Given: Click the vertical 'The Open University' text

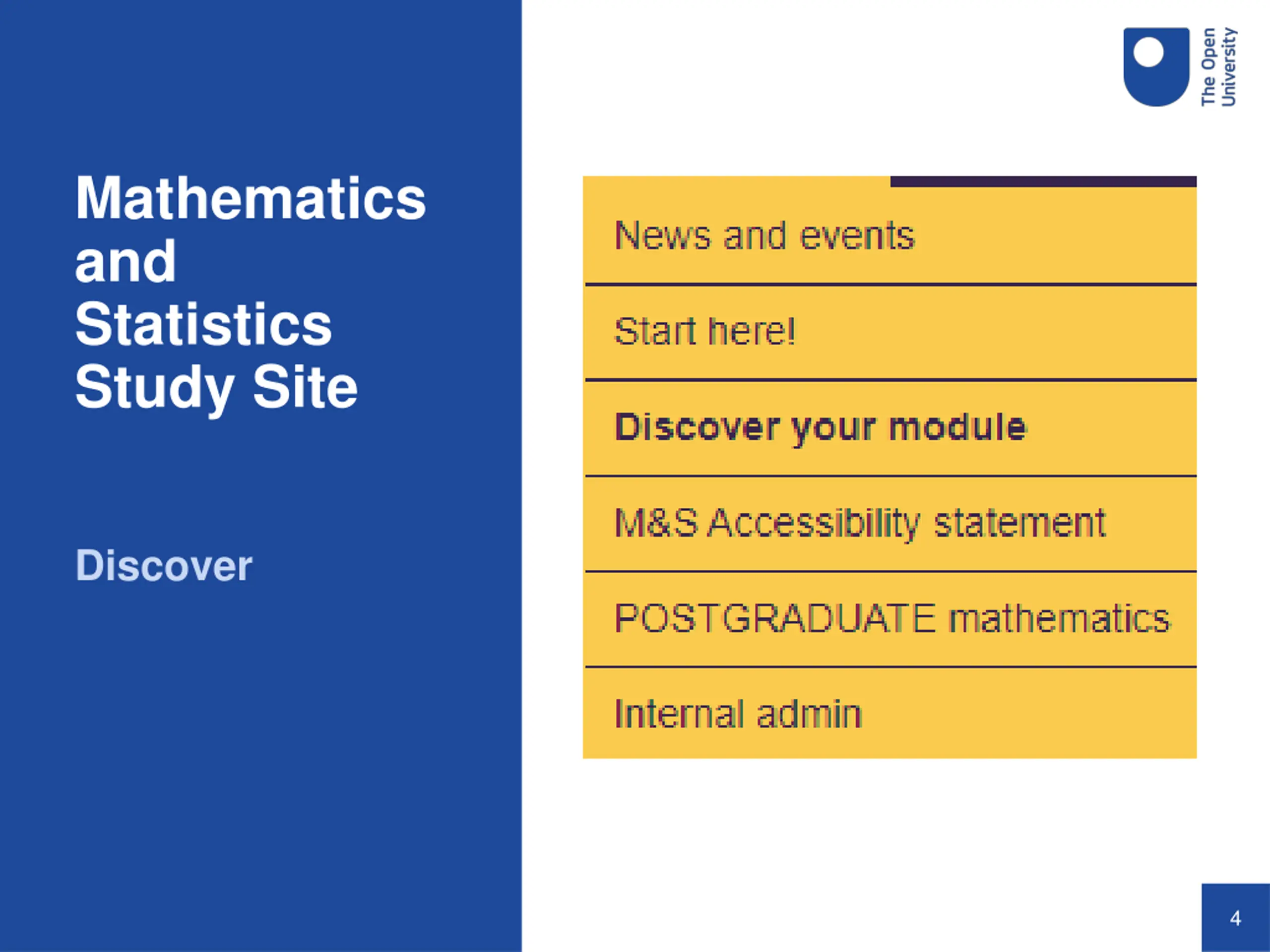Looking at the screenshot, I should [1219, 66].
